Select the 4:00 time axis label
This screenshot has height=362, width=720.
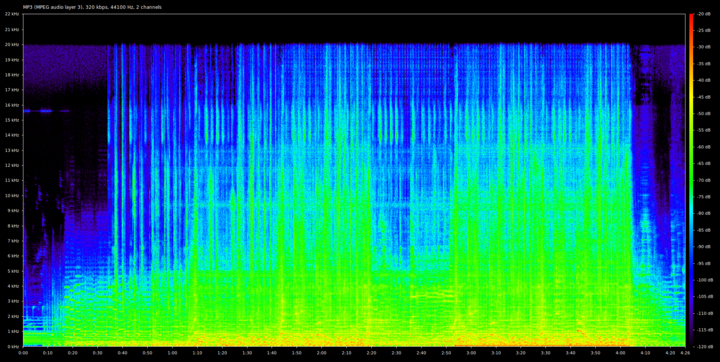[x=620, y=353]
